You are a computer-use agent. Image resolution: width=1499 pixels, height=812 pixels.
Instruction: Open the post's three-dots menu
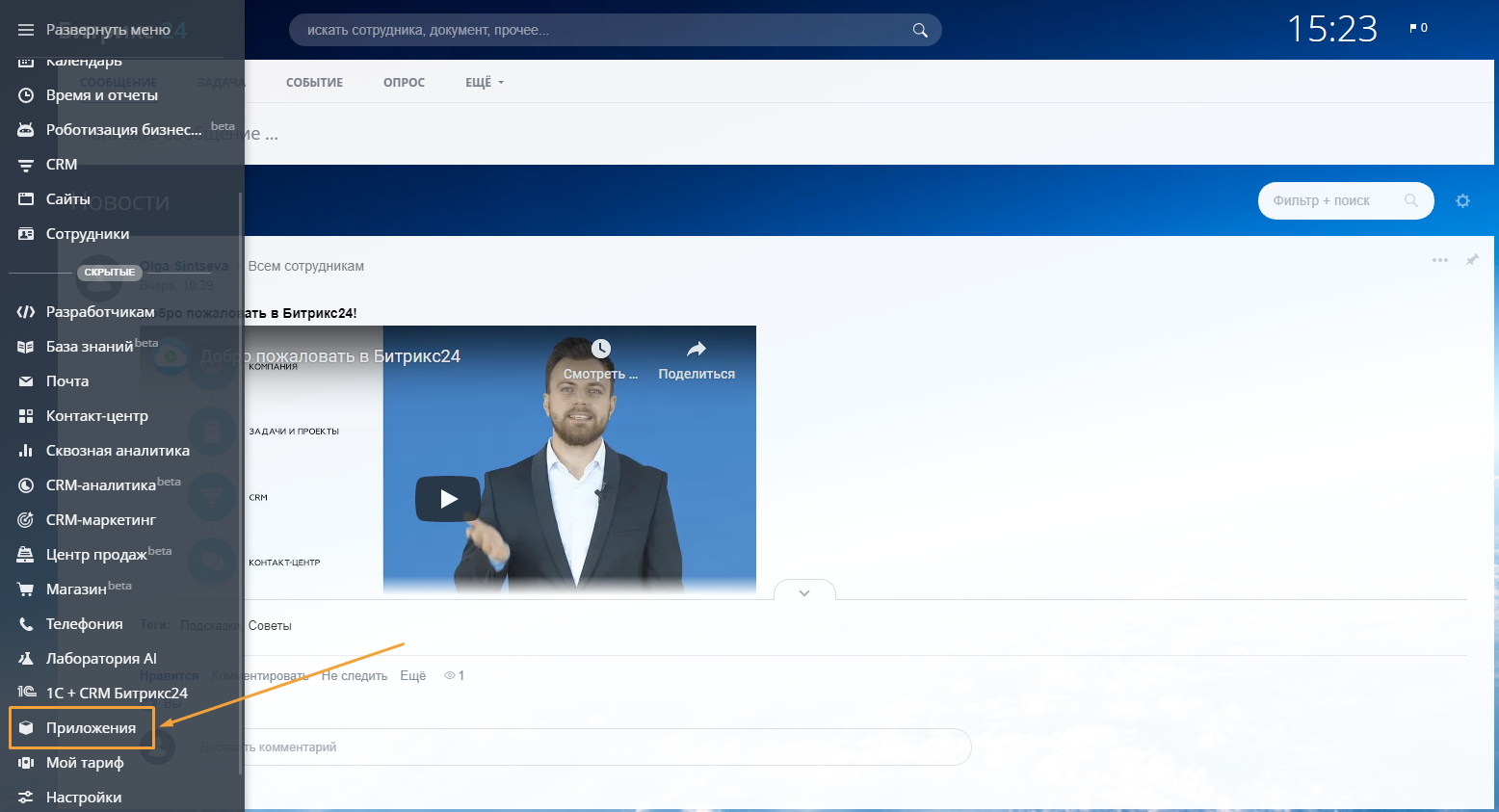coord(1440,260)
